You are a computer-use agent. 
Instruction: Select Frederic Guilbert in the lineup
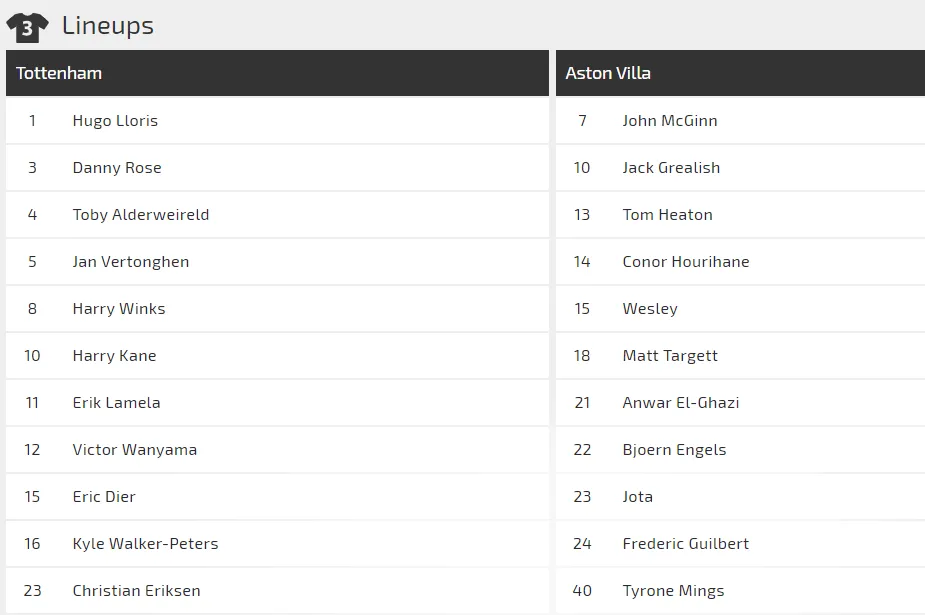pos(686,544)
